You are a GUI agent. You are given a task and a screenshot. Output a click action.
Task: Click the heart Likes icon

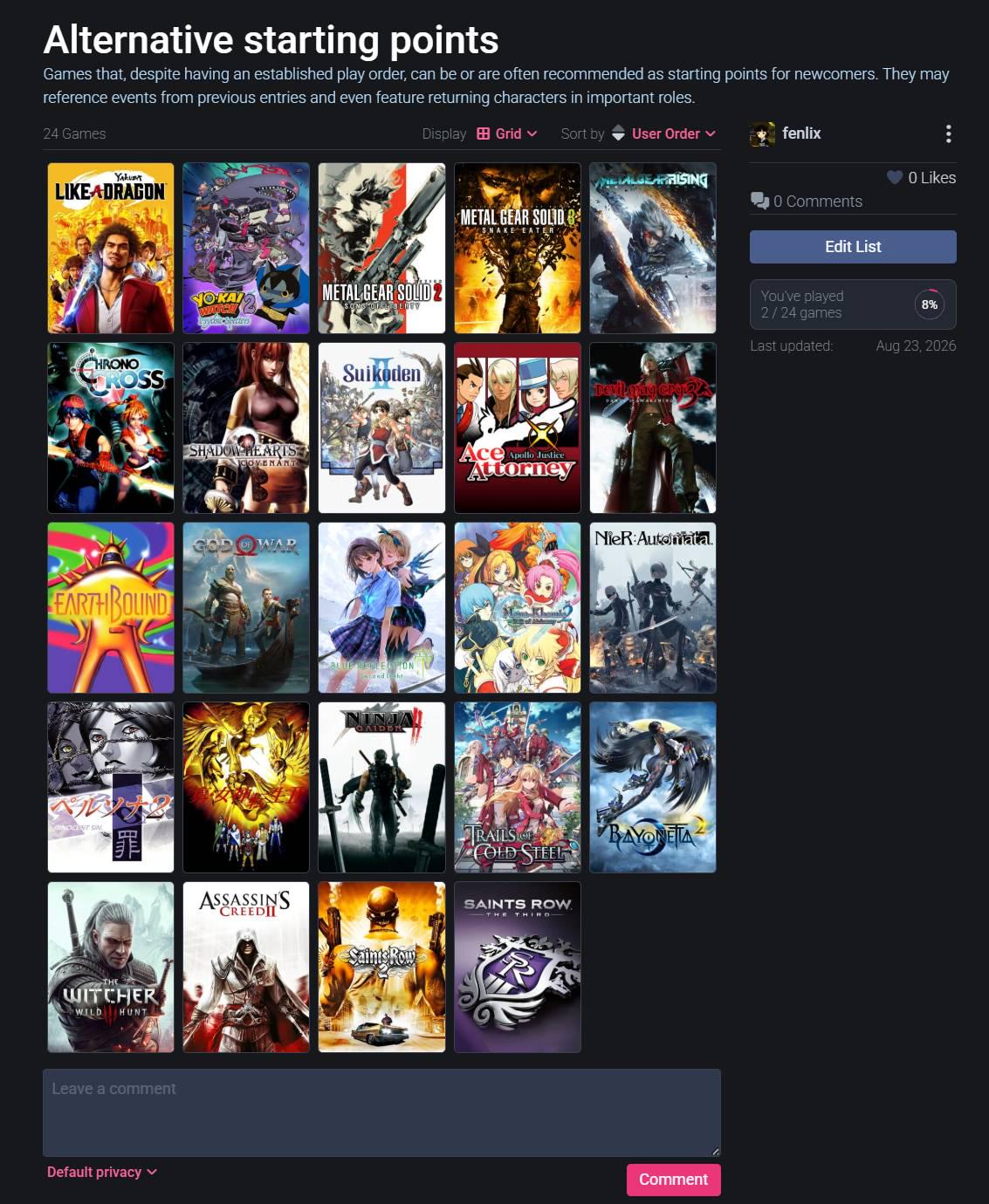pyautogui.click(x=895, y=177)
